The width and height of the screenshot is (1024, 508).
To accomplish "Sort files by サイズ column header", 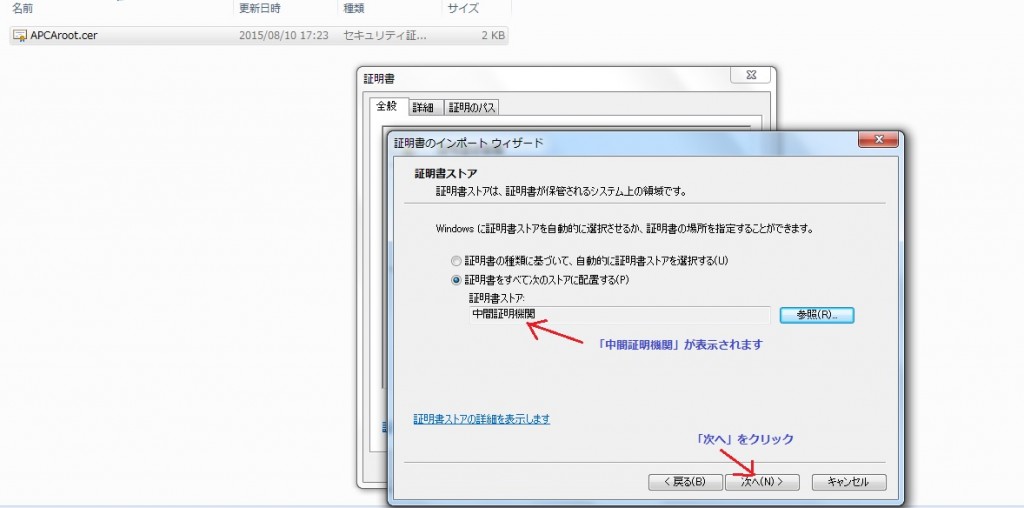I will pyautogui.click(x=463, y=8).
